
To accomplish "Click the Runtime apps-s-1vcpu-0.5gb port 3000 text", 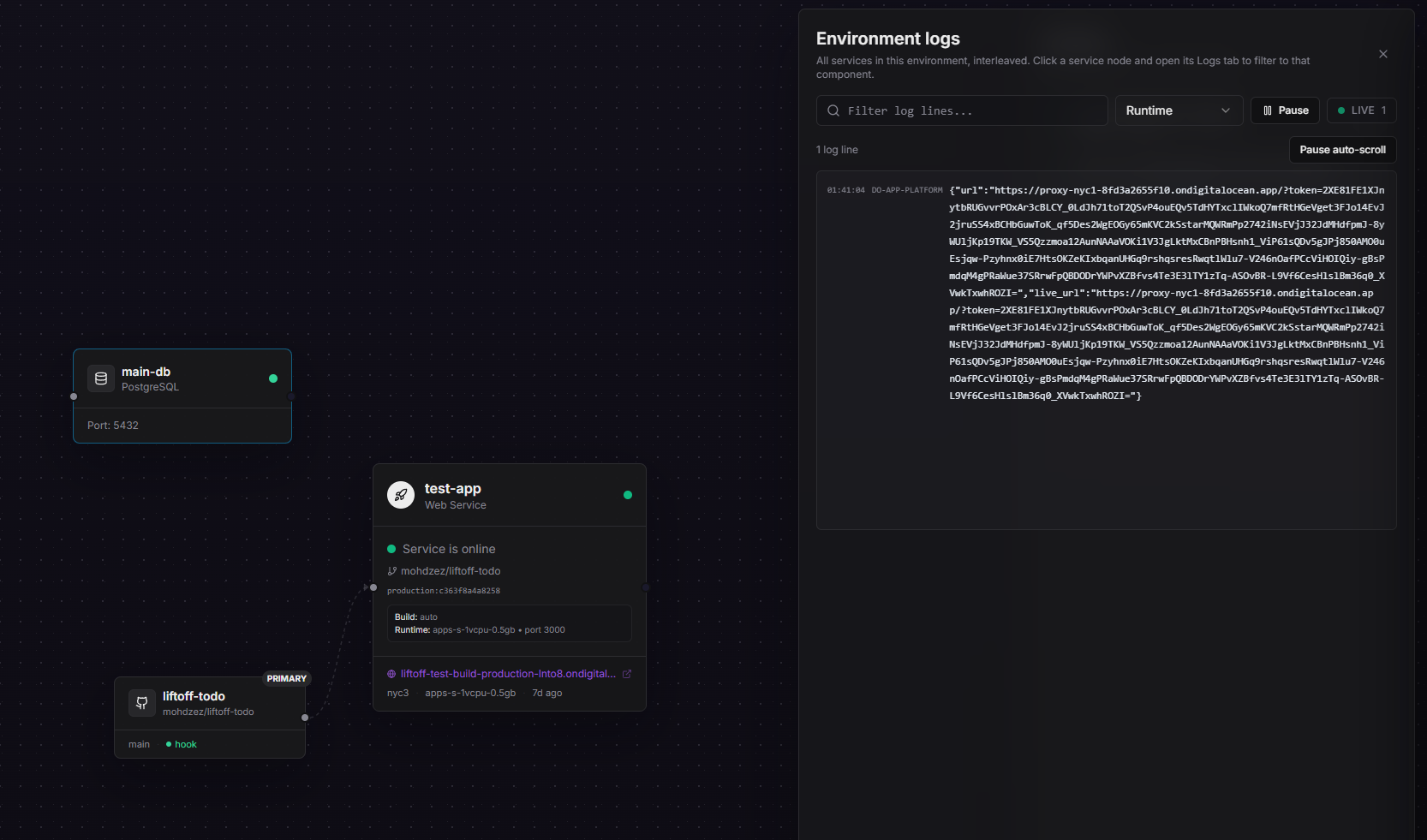I will [x=480, y=630].
